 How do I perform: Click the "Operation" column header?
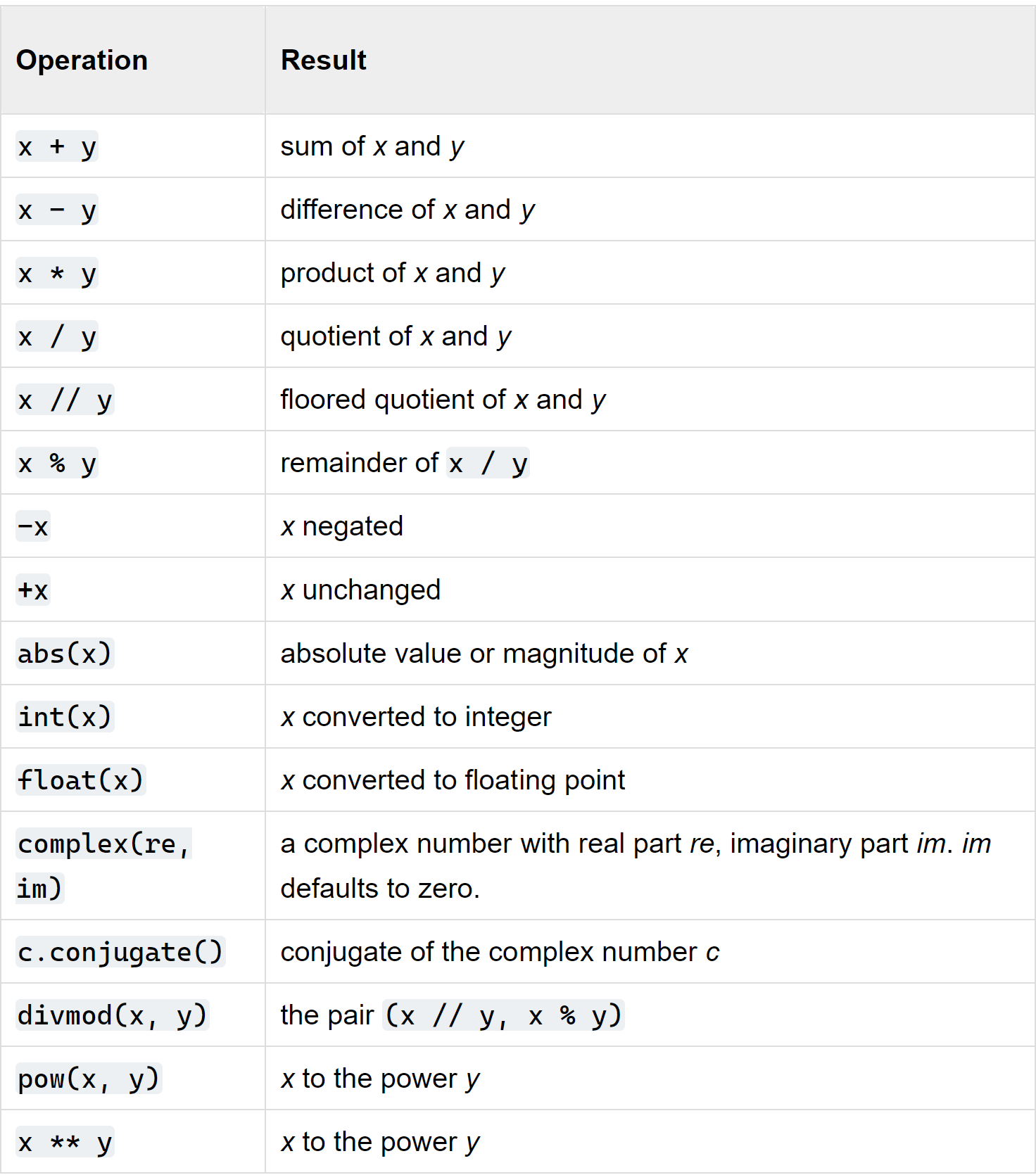82,61
